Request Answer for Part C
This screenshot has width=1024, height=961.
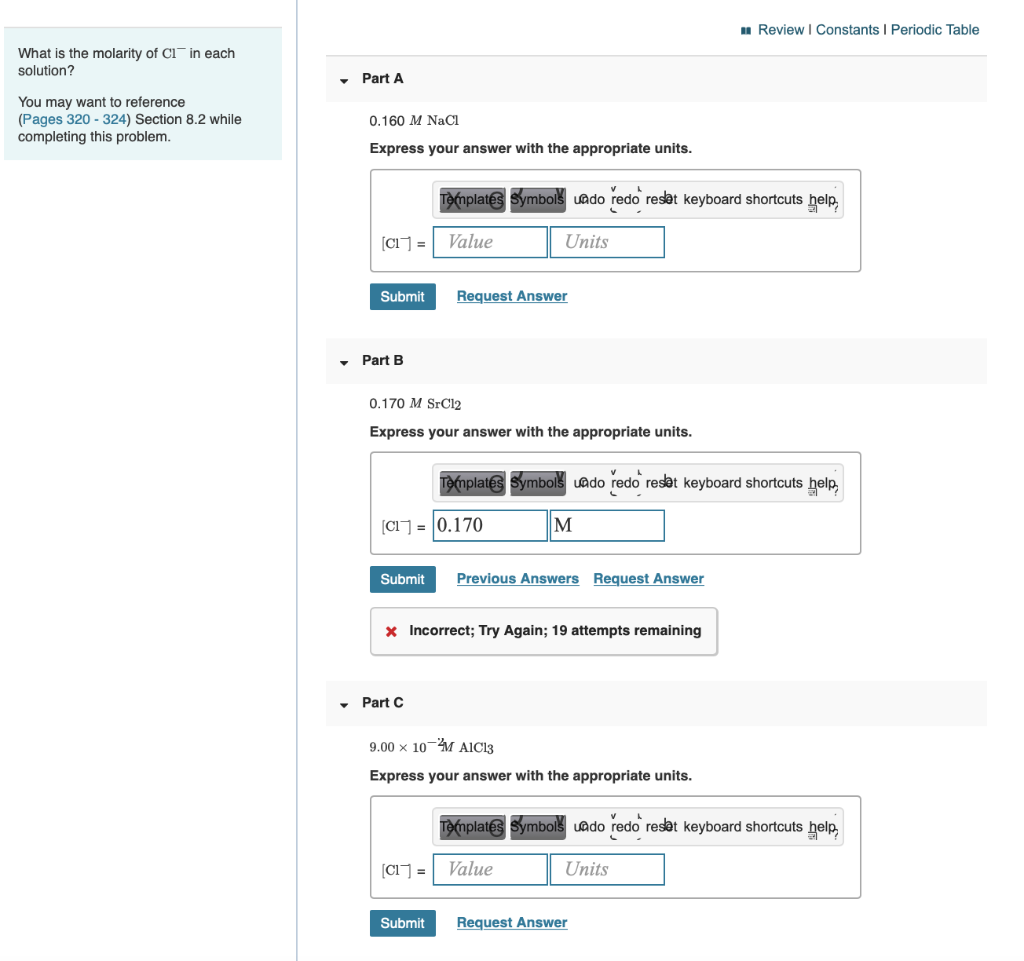[x=512, y=923]
